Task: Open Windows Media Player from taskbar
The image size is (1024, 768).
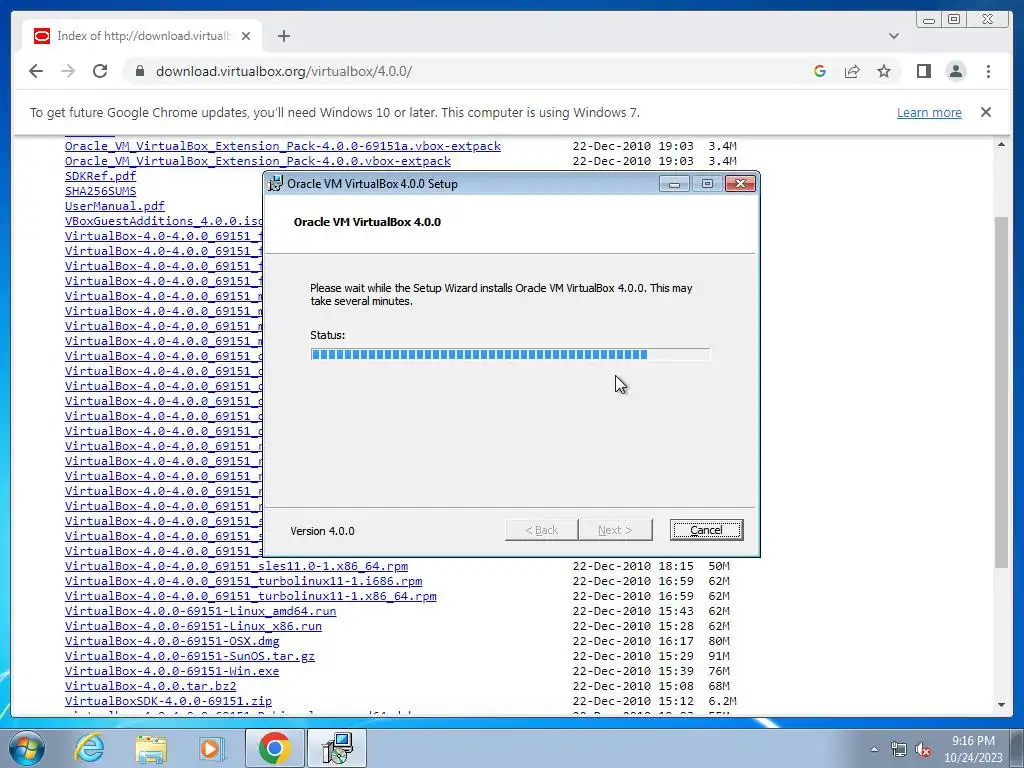Action: click(x=211, y=748)
